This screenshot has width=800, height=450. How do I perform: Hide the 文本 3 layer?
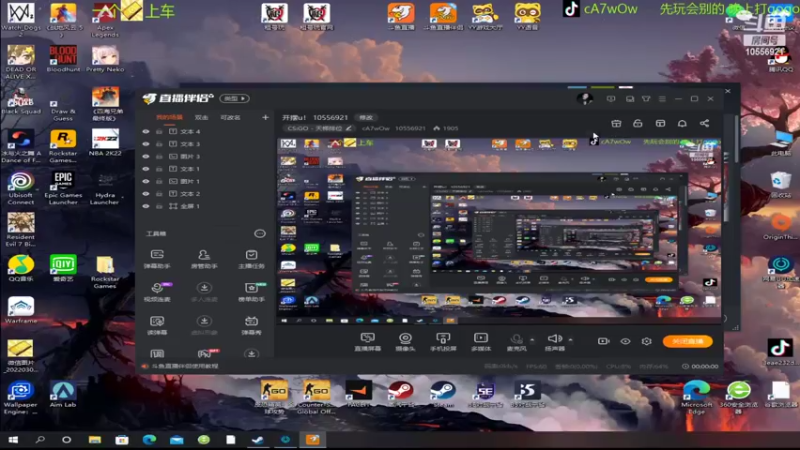pyautogui.click(x=146, y=144)
